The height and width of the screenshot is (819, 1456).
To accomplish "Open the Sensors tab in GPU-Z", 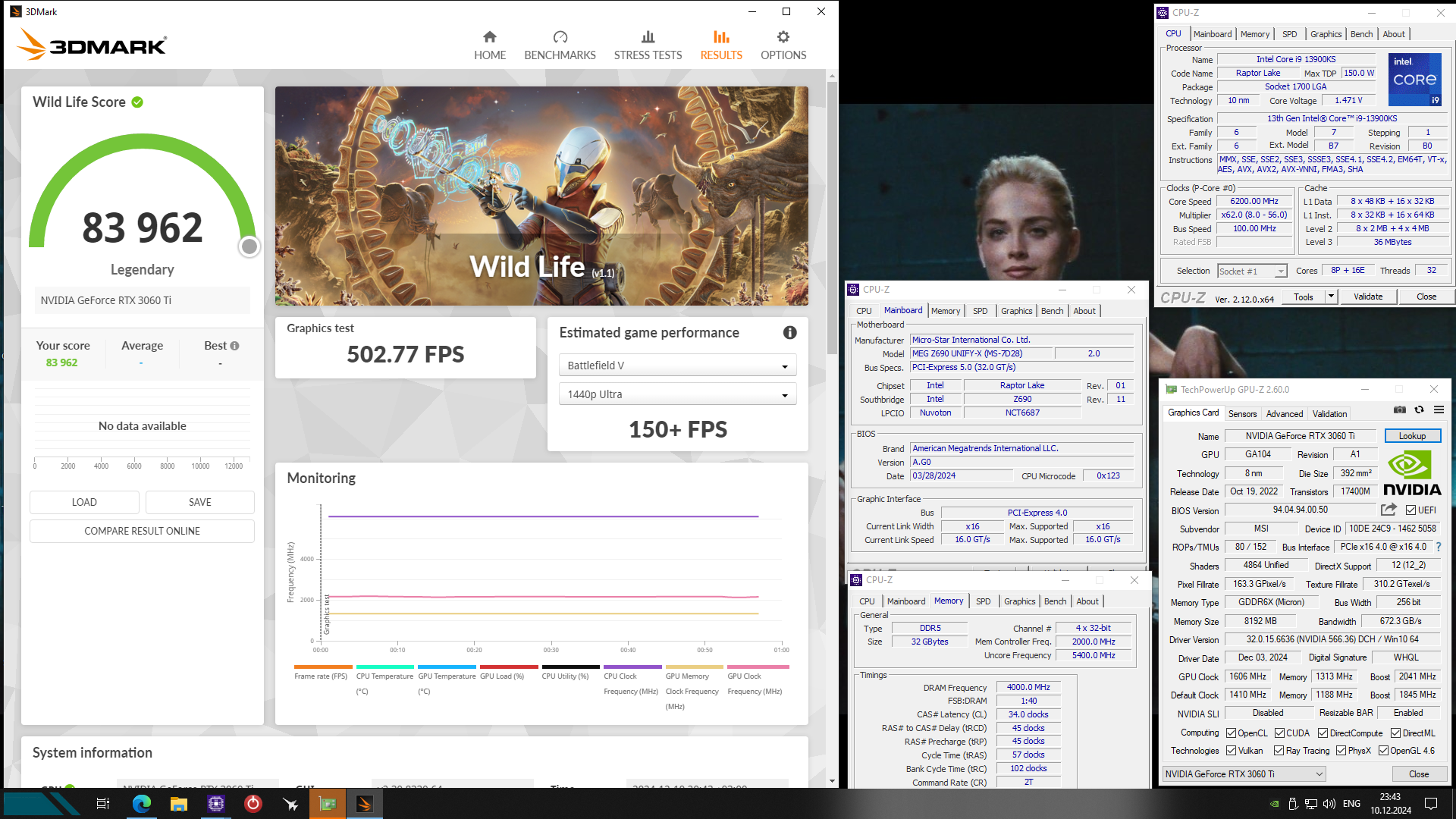I will [1242, 414].
